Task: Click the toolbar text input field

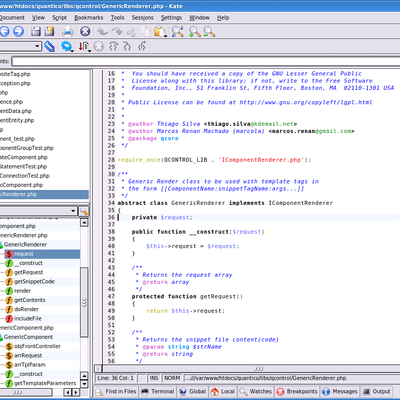Action: click(206, 61)
